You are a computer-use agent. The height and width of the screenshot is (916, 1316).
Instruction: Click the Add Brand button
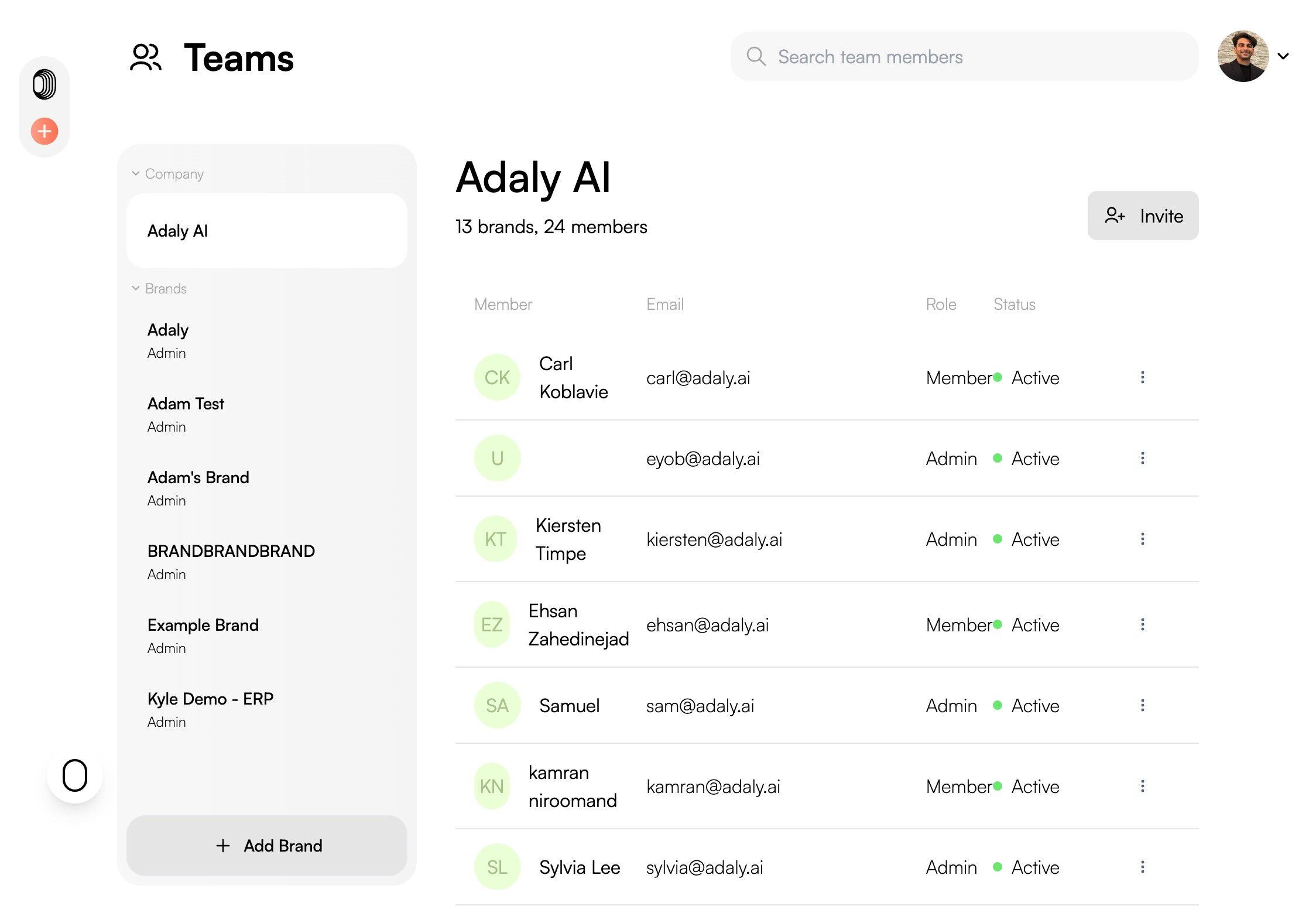(x=267, y=846)
